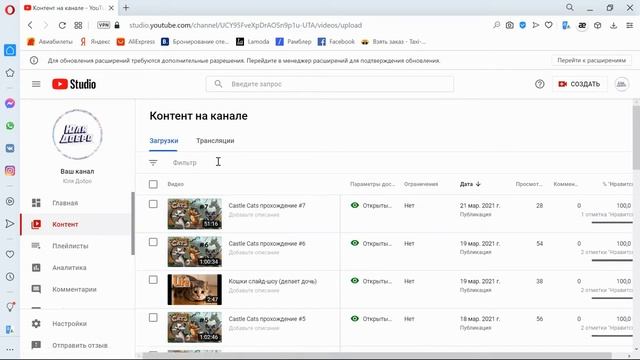Check the select-all videos checkbox
The image size is (640, 360).
[x=153, y=184]
